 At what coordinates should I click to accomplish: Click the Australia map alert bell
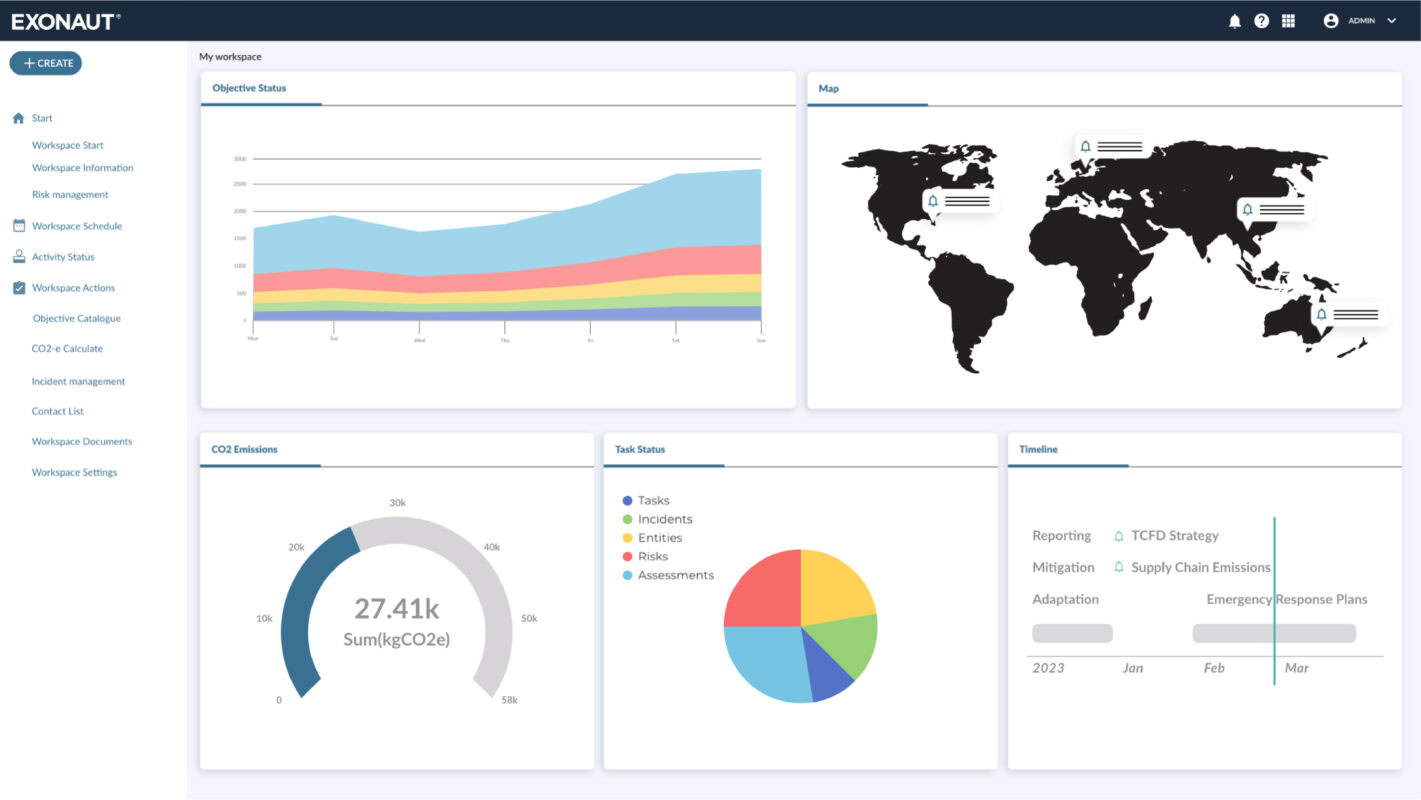pos(1322,314)
